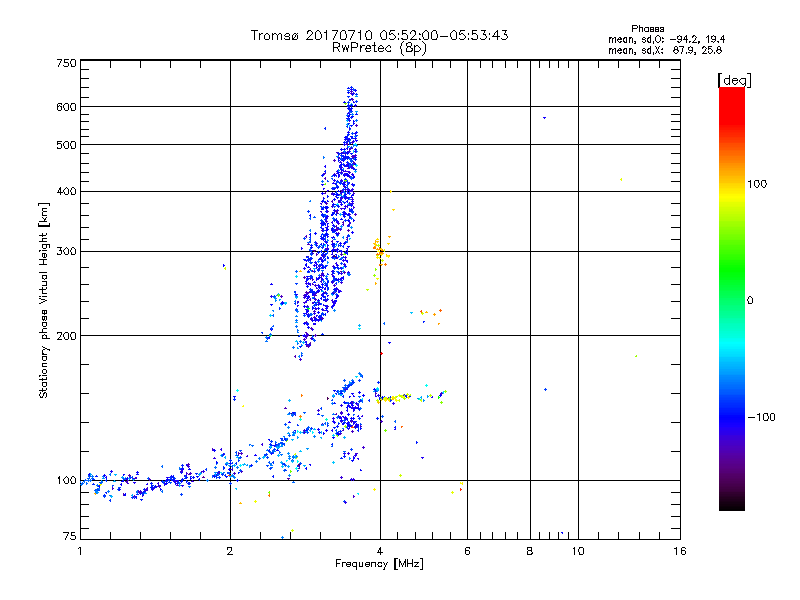Viewport: 800px width, 600px height.
Task: Click the 'mean, sd,X: 87.9, 25.8' line
Action: click(x=665, y=50)
